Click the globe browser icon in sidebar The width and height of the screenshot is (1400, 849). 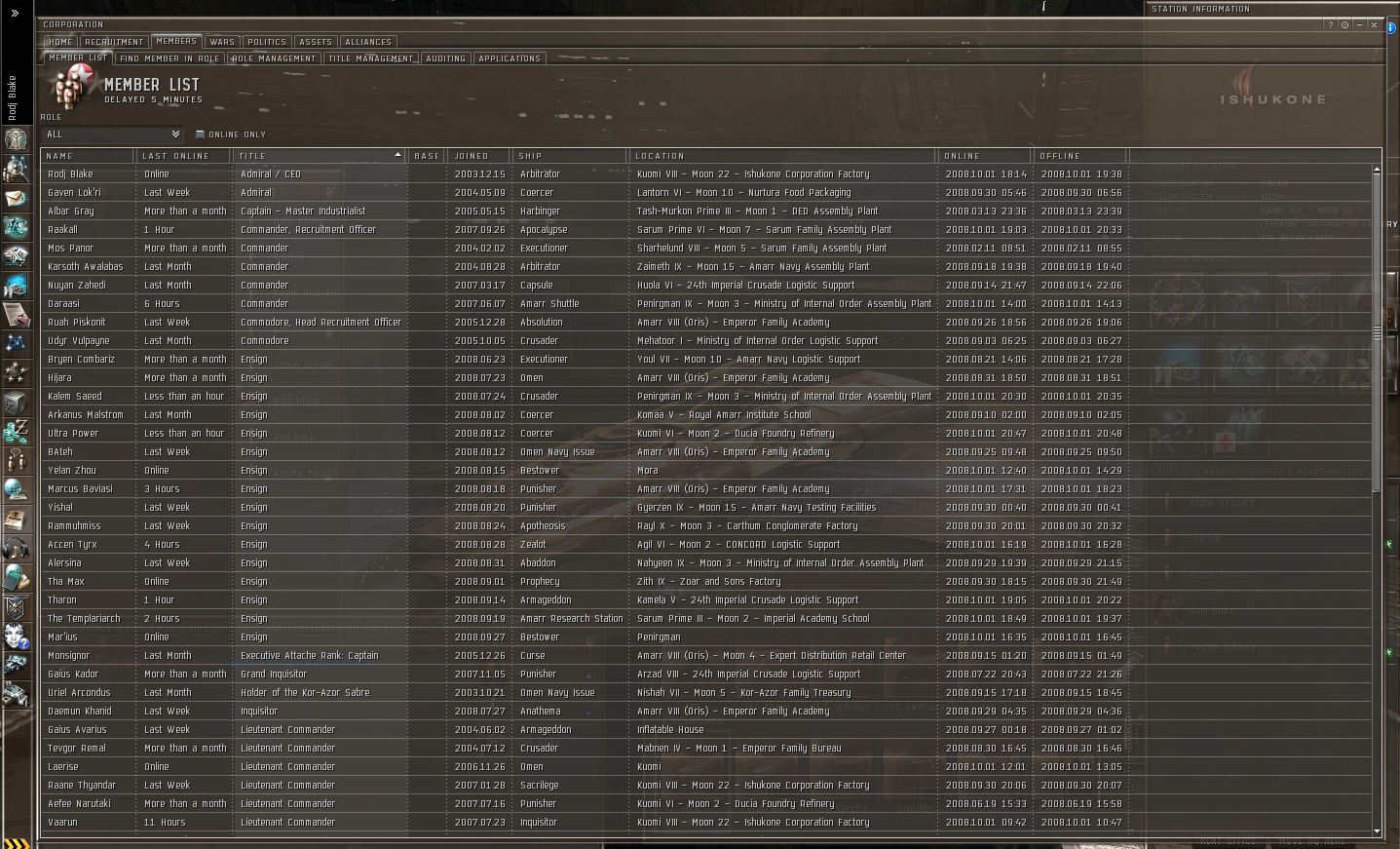(17, 489)
